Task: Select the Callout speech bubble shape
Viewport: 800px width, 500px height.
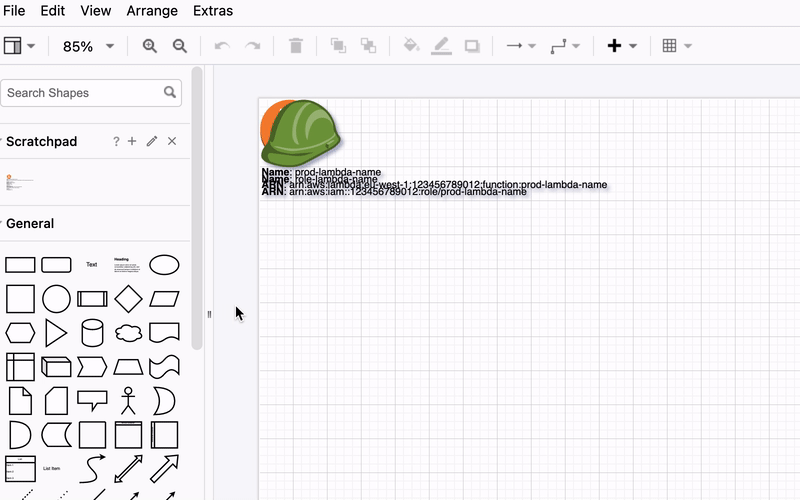Action: click(92, 401)
